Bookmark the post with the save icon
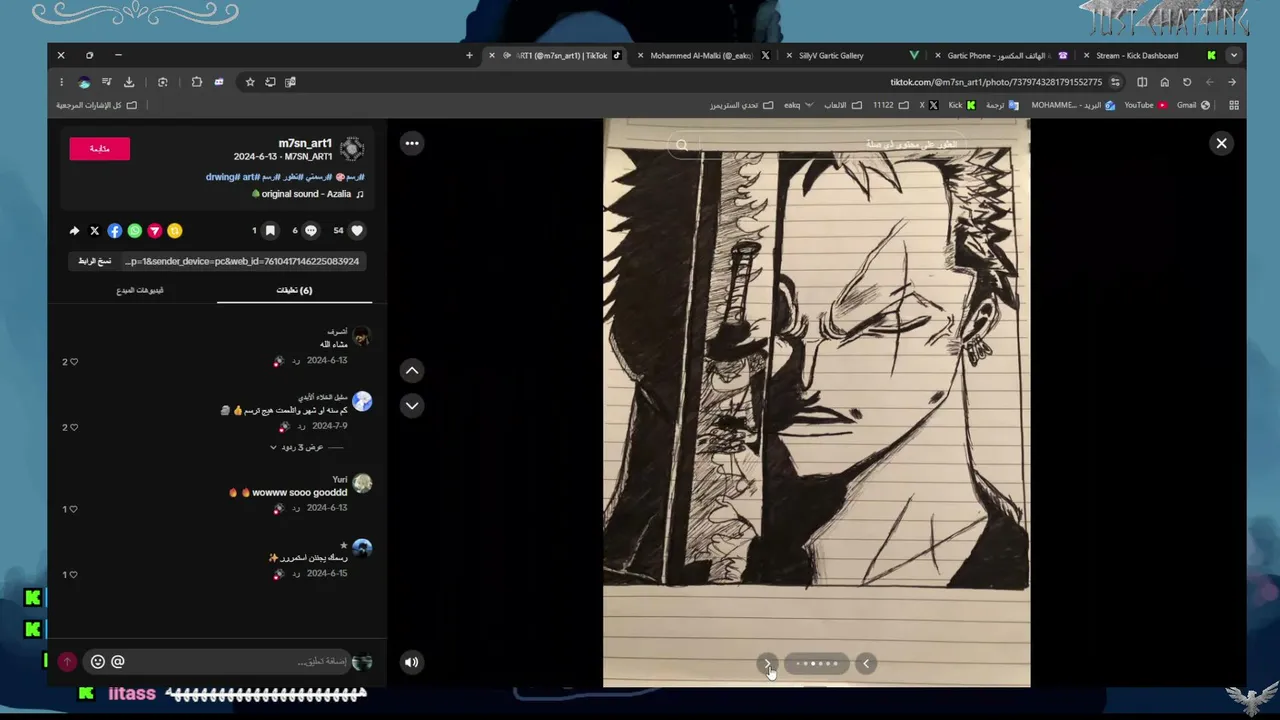The image size is (1280, 720). [270, 230]
